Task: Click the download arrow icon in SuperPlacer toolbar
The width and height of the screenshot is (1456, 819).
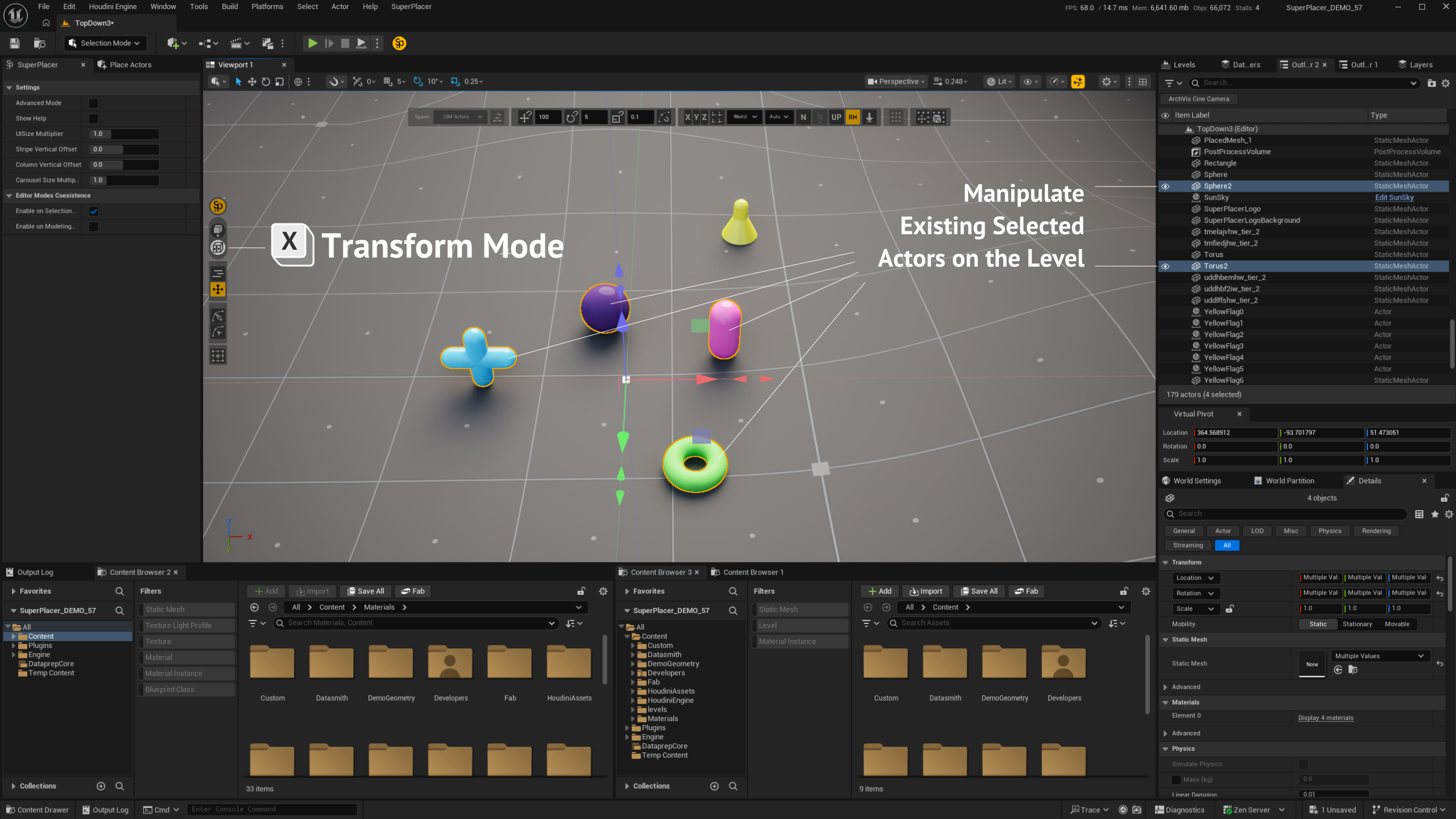Action: pyautogui.click(x=869, y=117)
